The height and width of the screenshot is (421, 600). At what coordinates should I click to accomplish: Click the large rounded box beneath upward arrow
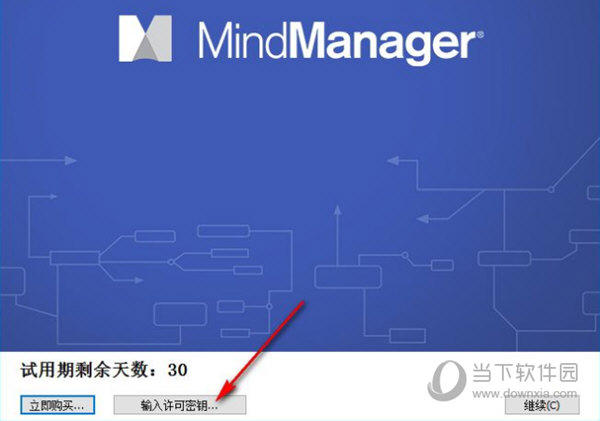pos(348,277)
